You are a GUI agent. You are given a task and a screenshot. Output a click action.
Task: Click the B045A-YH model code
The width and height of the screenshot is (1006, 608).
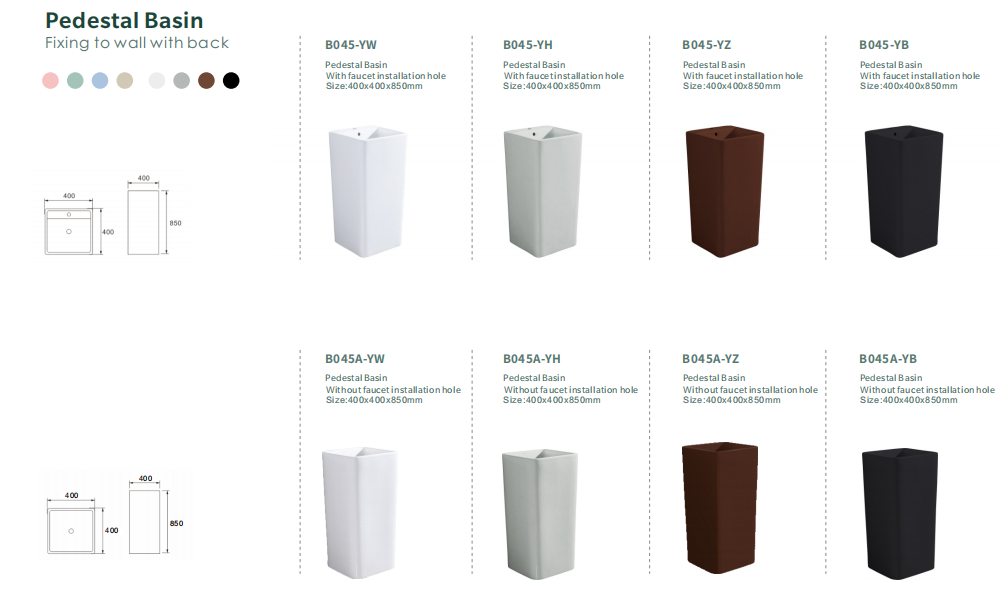[532, 359]
